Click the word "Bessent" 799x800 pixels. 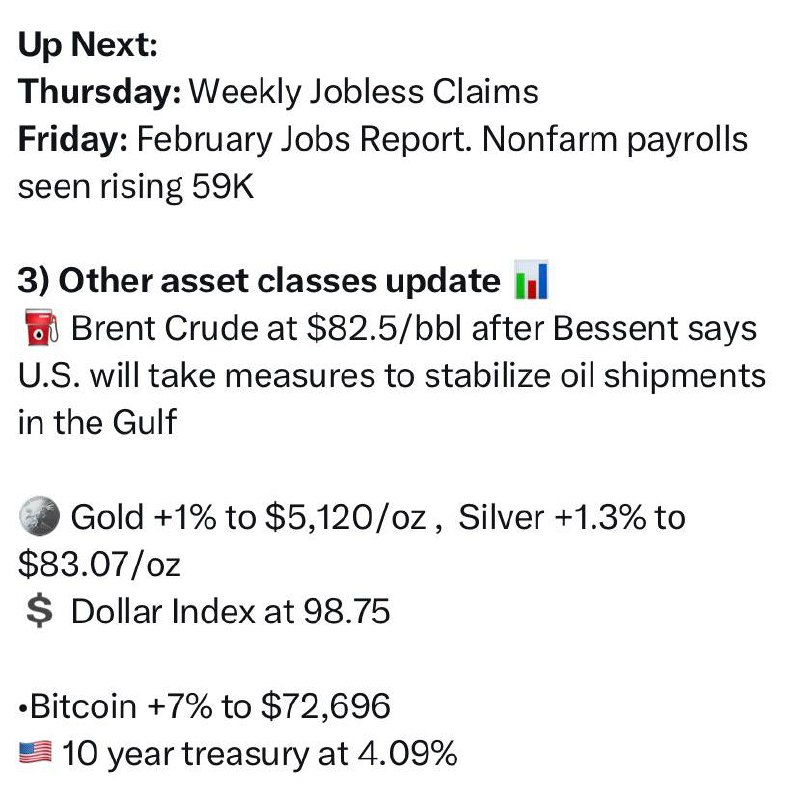(x=615, y=328)
